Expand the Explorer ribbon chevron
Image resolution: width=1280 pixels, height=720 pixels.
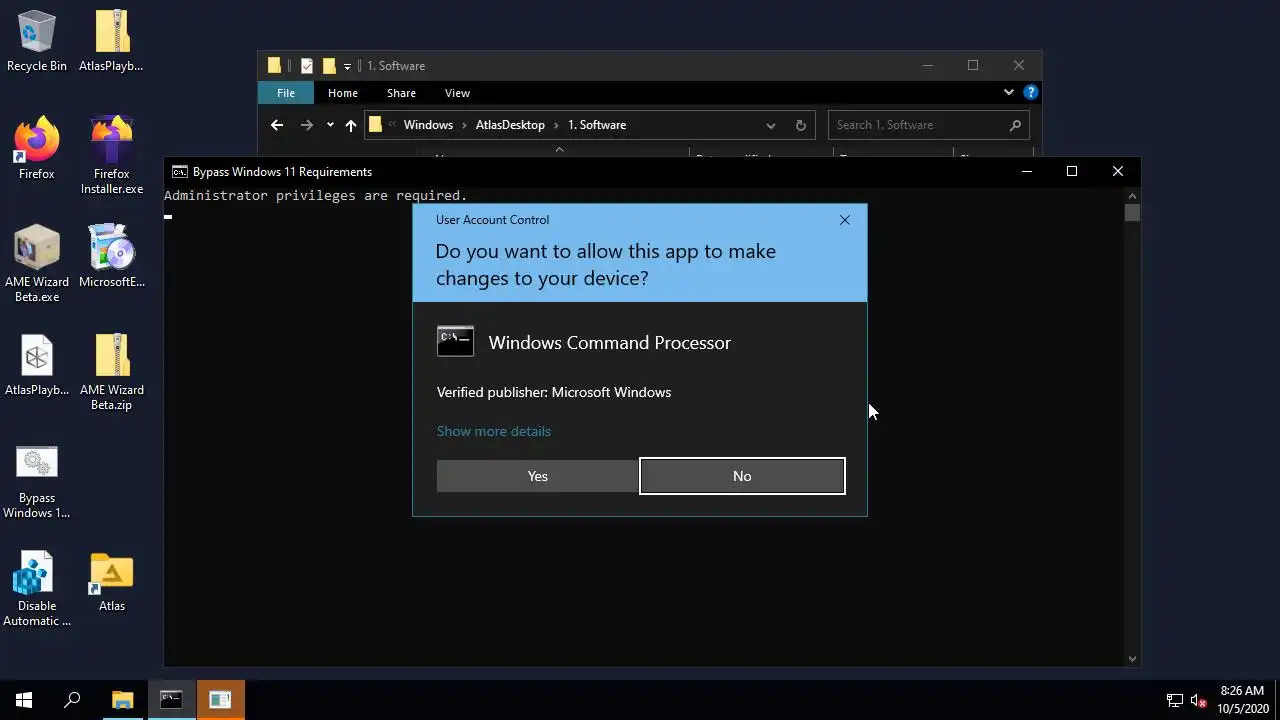tap(1008, 92)
